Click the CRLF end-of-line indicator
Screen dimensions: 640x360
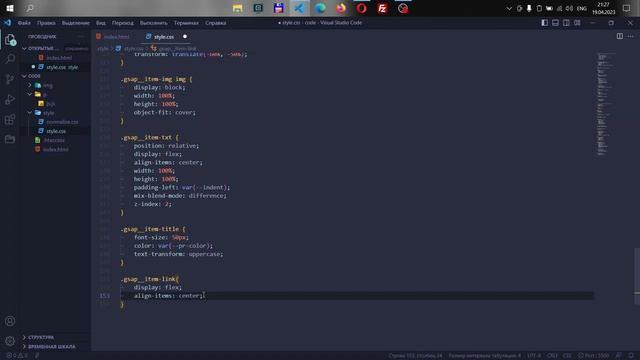coord(552,356)
